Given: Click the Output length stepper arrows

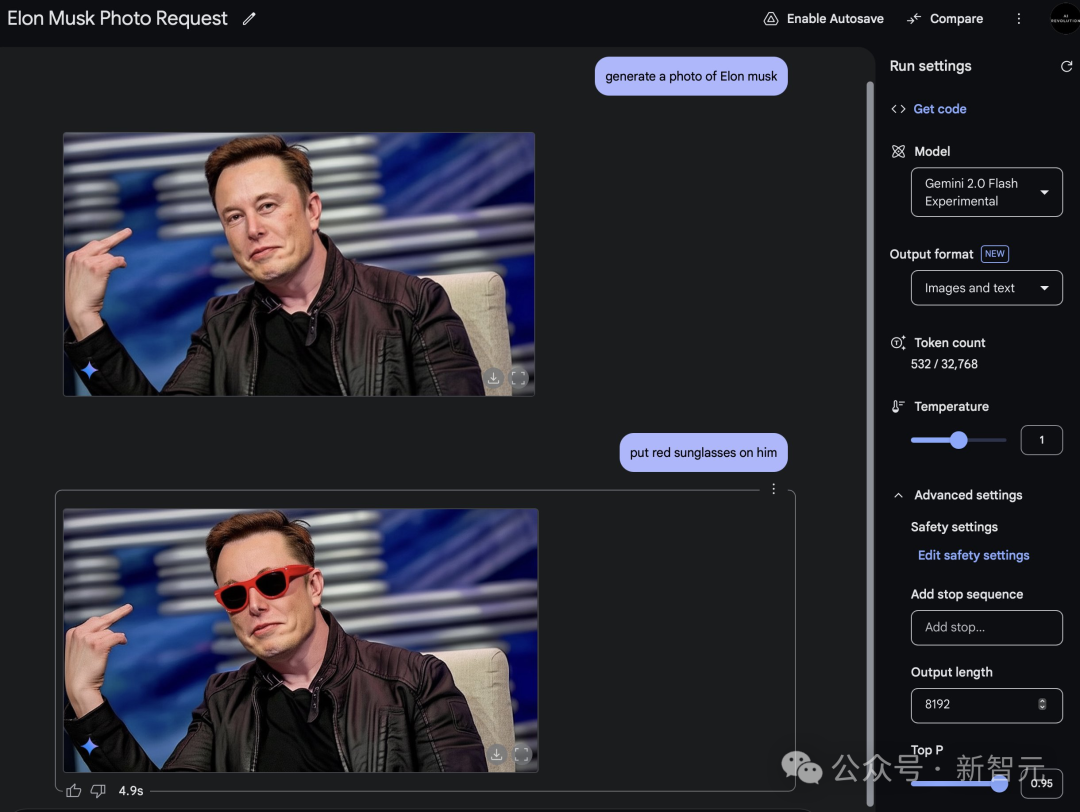Looking at the screenshot, I should pos(1042,704).
